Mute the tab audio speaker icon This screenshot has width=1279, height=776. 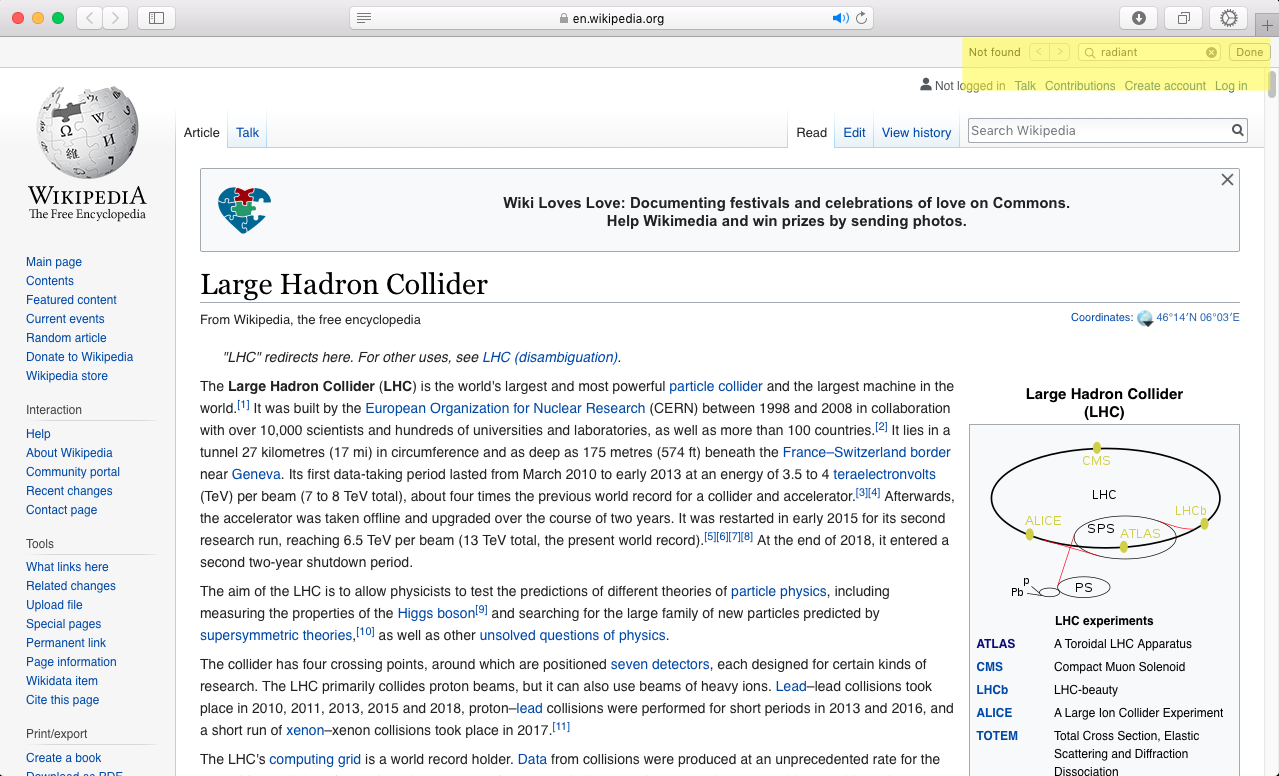840,18
